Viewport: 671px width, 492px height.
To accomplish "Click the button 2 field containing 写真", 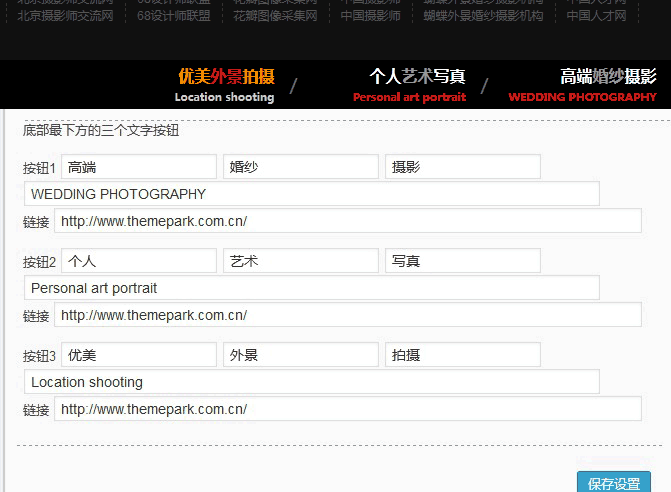I will [x=462, y=261].
